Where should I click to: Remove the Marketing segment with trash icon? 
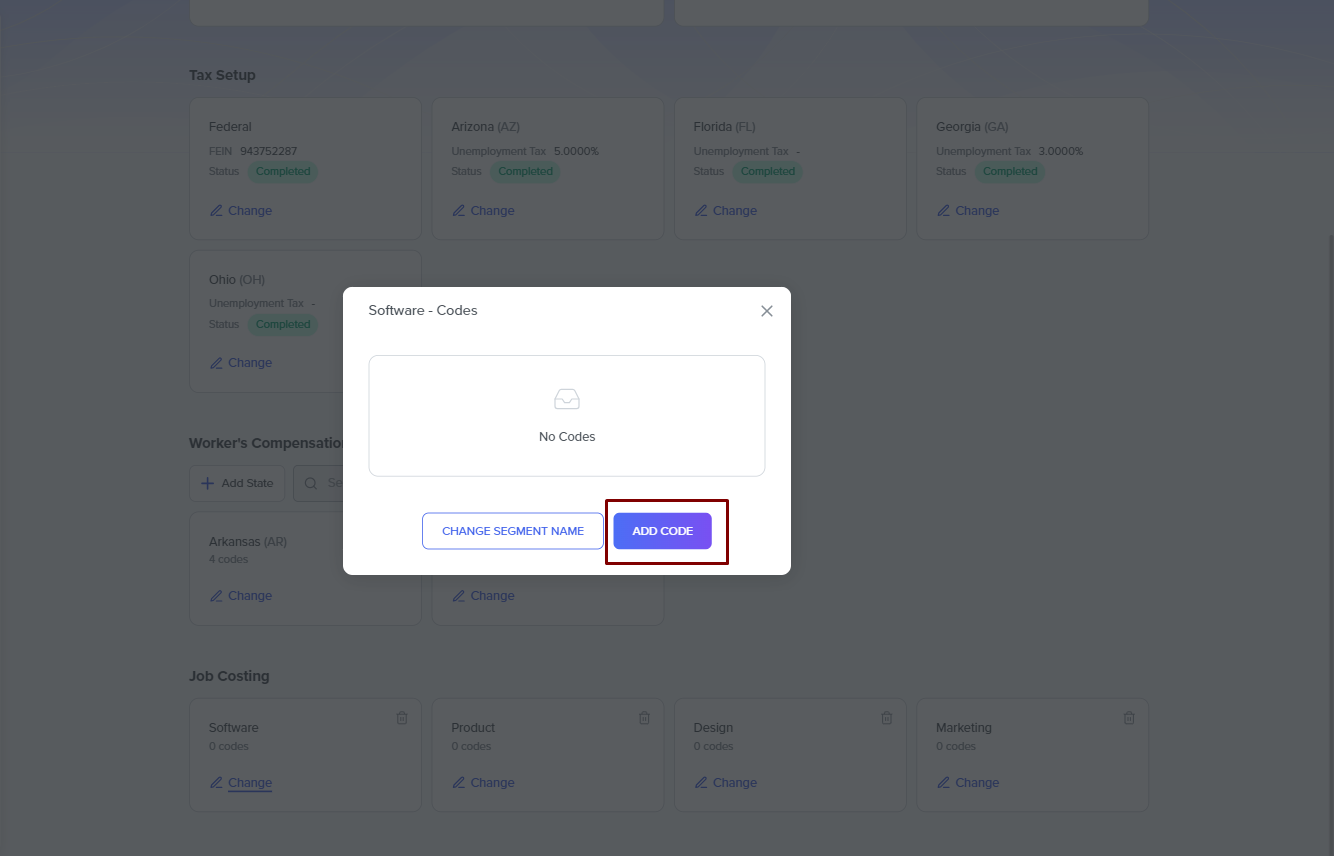click(1129, 718)
